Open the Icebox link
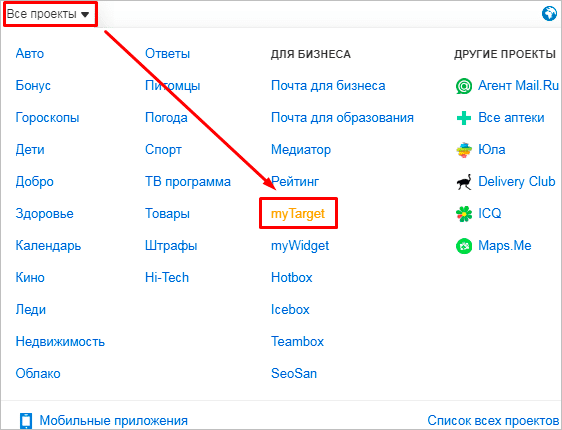The width and height of the screenshot is (562, 430). (x=290, y=310)
